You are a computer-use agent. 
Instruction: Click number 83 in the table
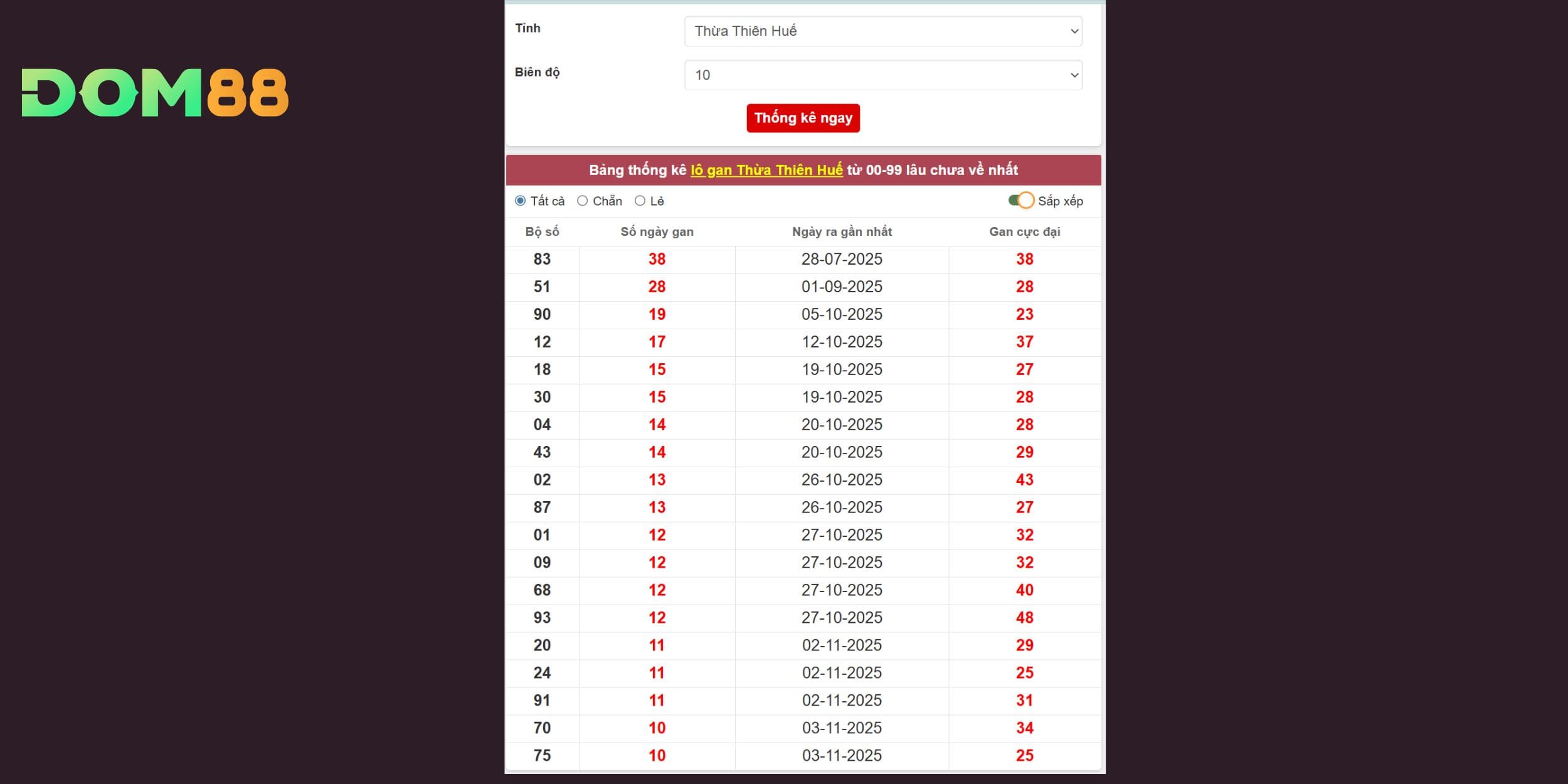pyautogui.click(x=542, y=259)
